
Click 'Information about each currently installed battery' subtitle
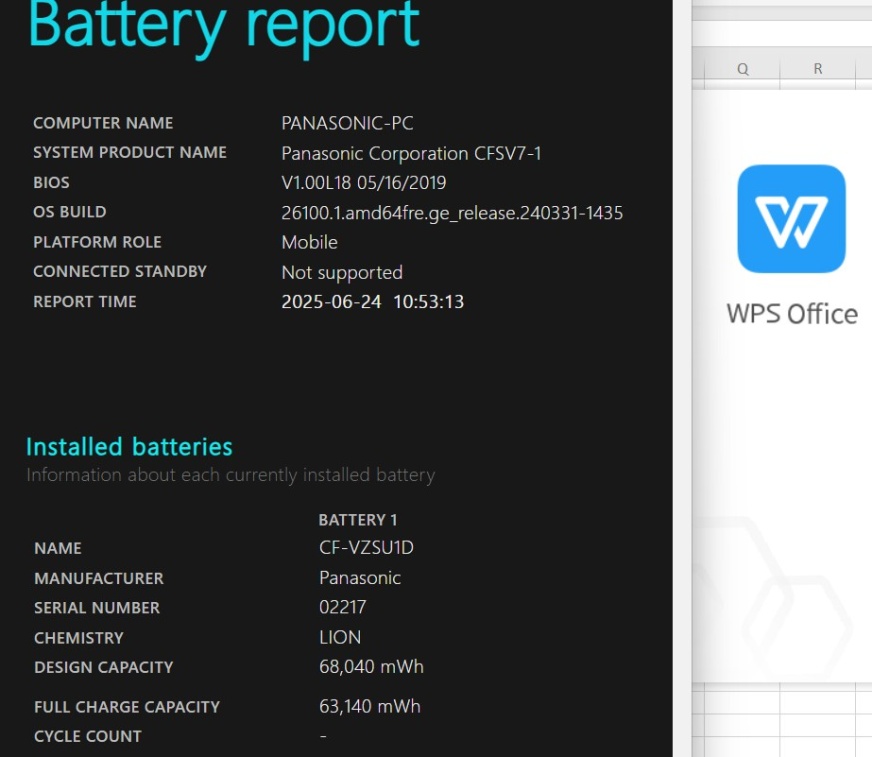[230, 475]
